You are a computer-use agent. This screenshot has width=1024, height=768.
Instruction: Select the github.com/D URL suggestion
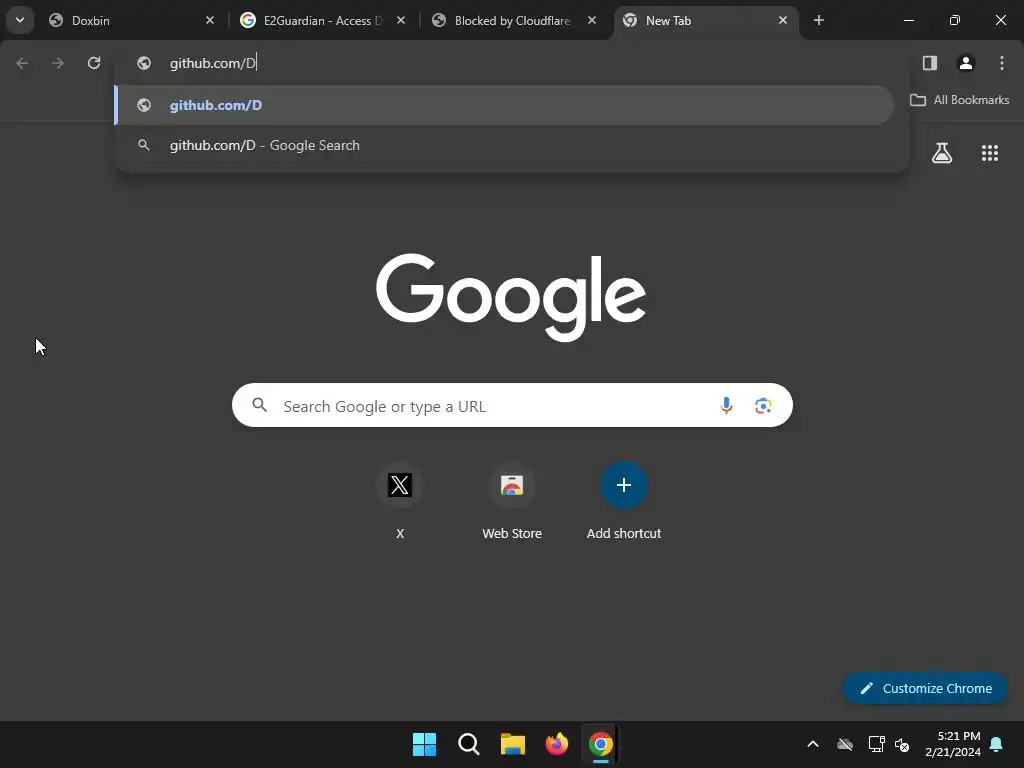tap(504, 105)
